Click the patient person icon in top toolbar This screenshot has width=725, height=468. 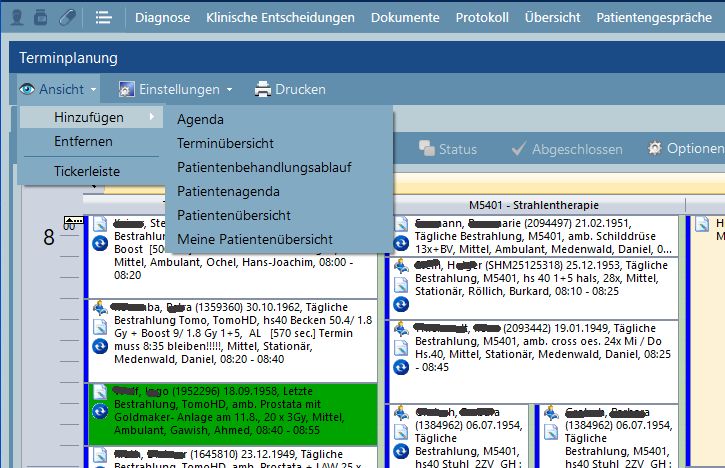[16, 17]
